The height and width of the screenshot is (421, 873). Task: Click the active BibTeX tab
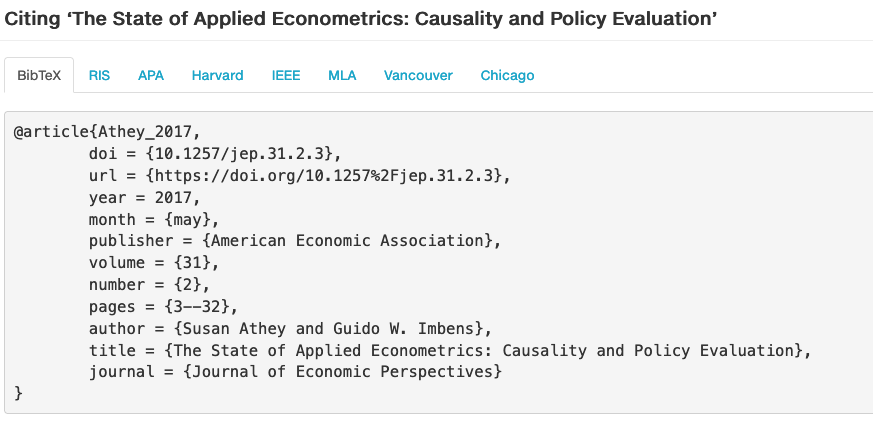(x=39, y=75)
